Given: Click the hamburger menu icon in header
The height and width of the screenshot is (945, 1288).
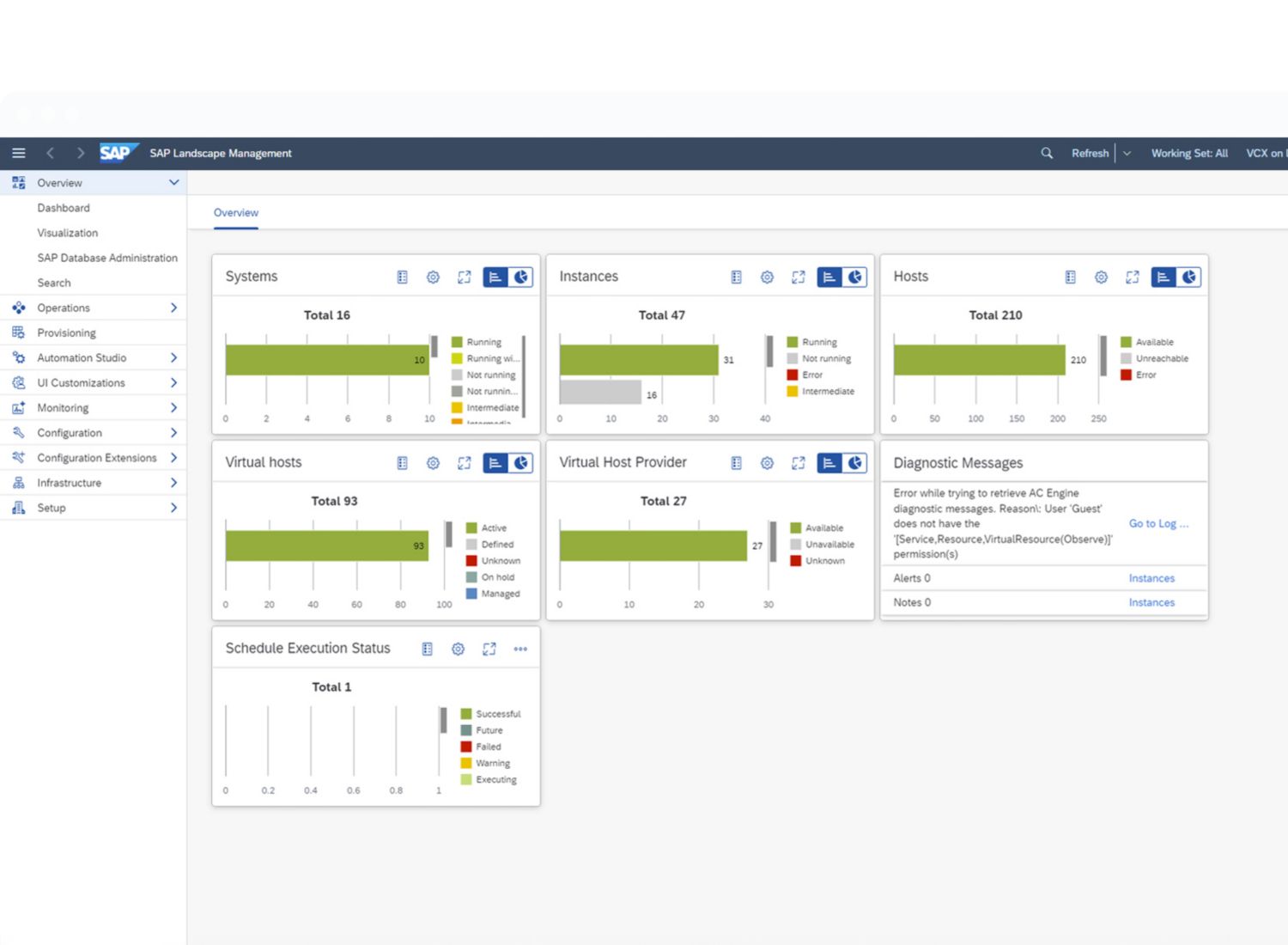Looking at the screenshot, I should click(x=18, y=153).
